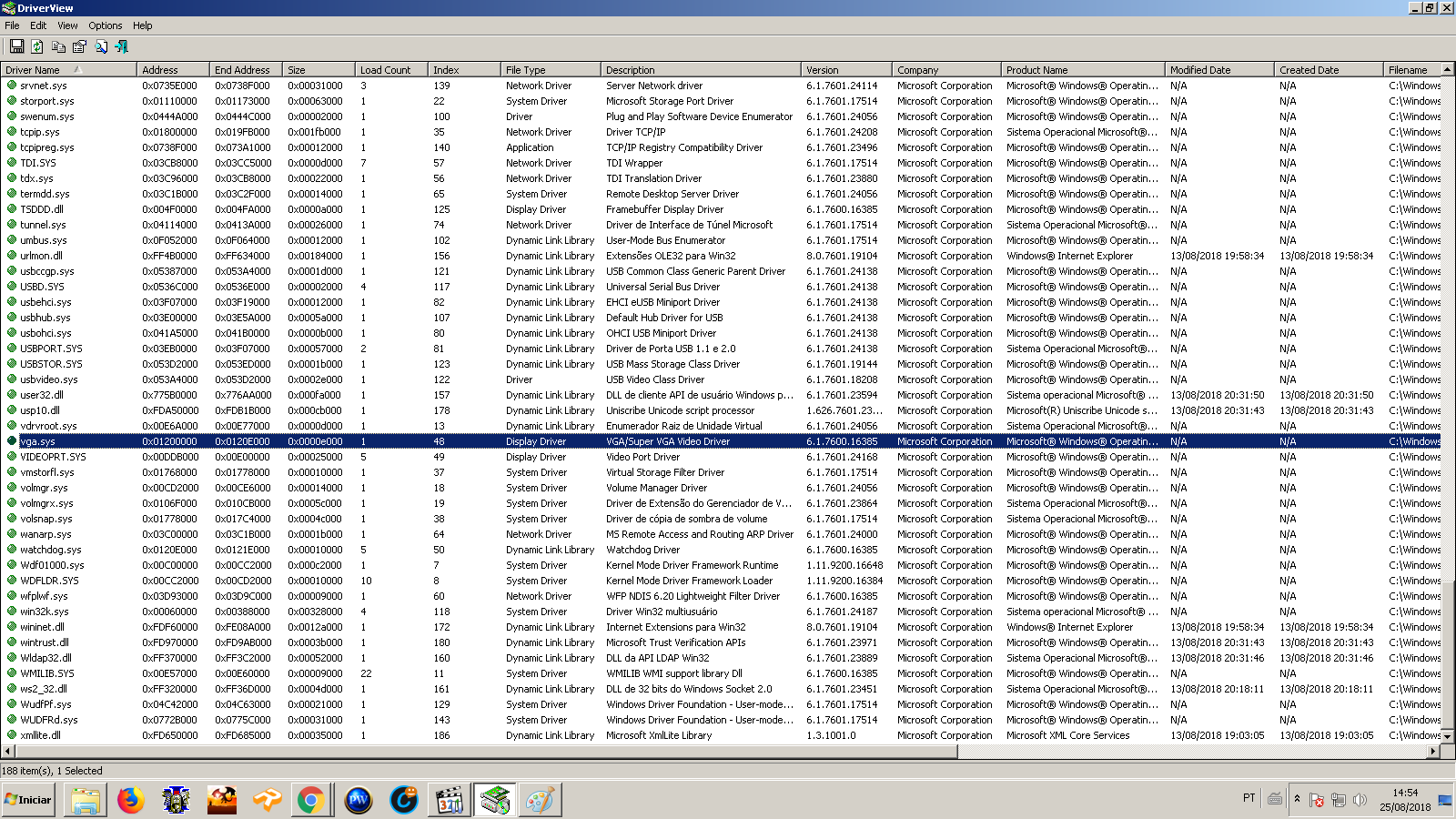This screenshot has width=1456, height=819.
Task: Click the horizontal scrollbar right arrow
Action: point(1433,752)
